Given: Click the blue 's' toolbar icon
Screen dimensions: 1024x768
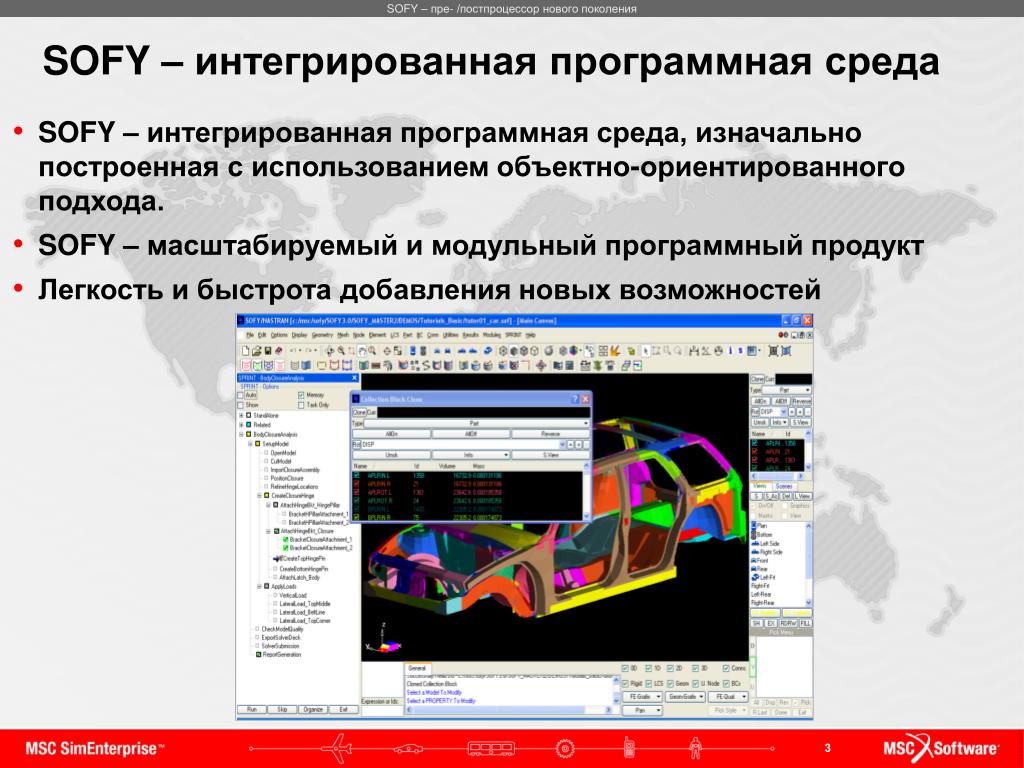Looking at the screenshot, I should [x=740, y=351].
